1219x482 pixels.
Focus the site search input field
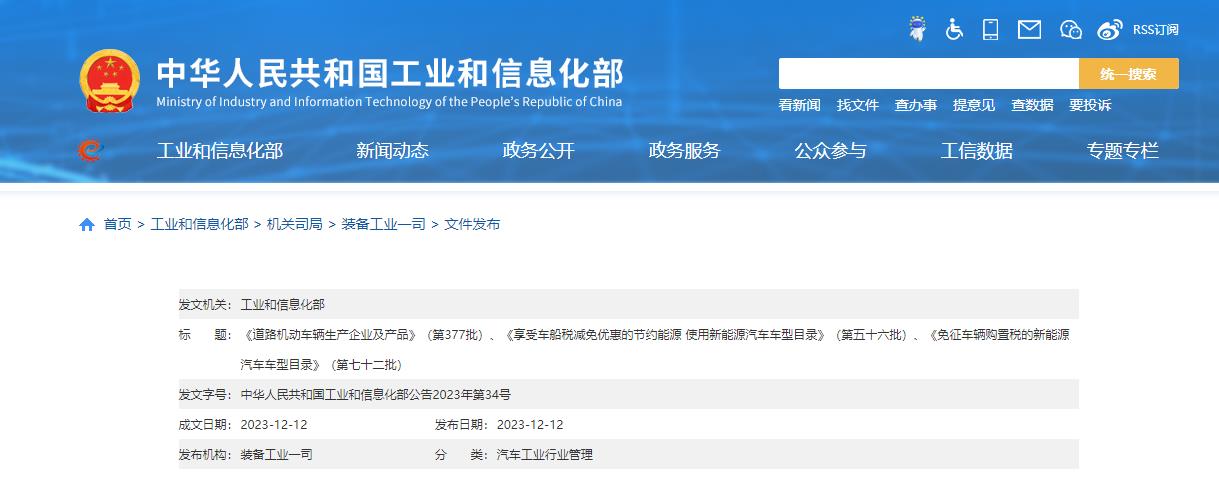pyautogui.click(x=929, y=74)
